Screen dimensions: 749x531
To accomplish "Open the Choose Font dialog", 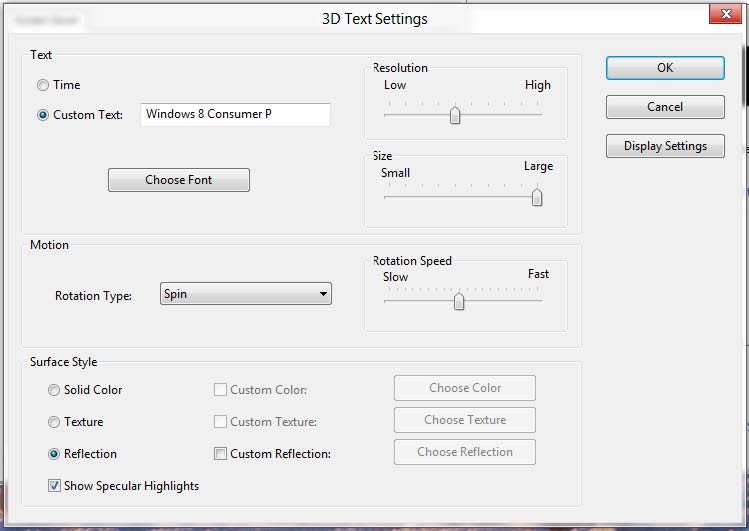I will tap(179, 180).
